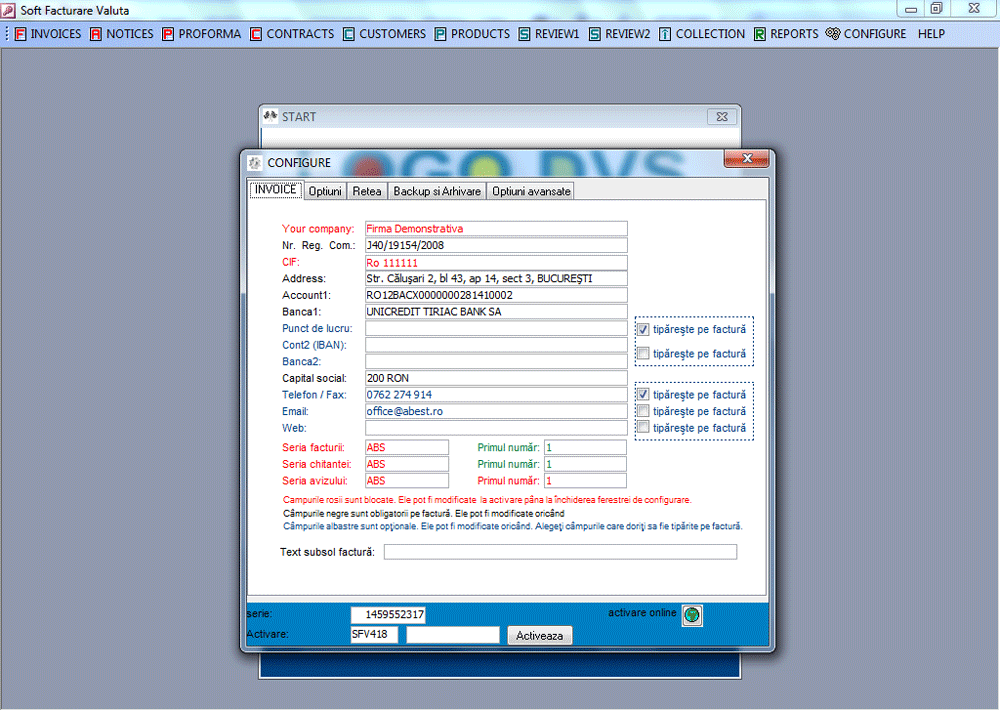Screen dimensions: 1000x711
Task: Open the REPORTS toolbar icon
Action: point(760,34)
